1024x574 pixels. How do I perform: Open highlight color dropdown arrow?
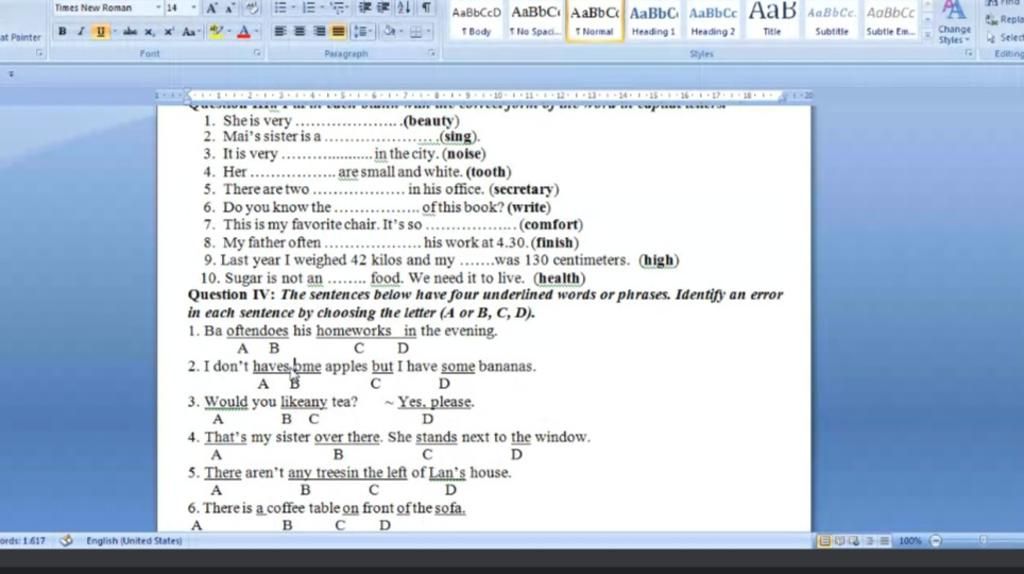click(228, 31)
